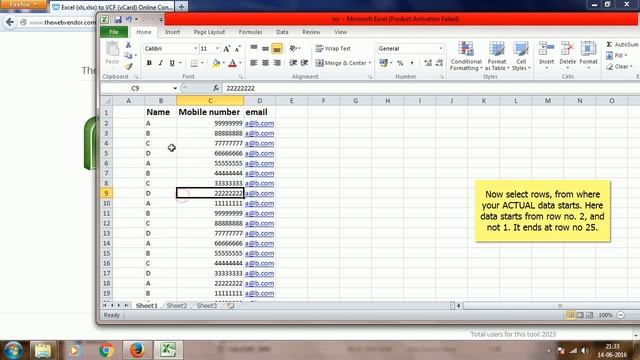Click the Copy icon

click(128, 55)
